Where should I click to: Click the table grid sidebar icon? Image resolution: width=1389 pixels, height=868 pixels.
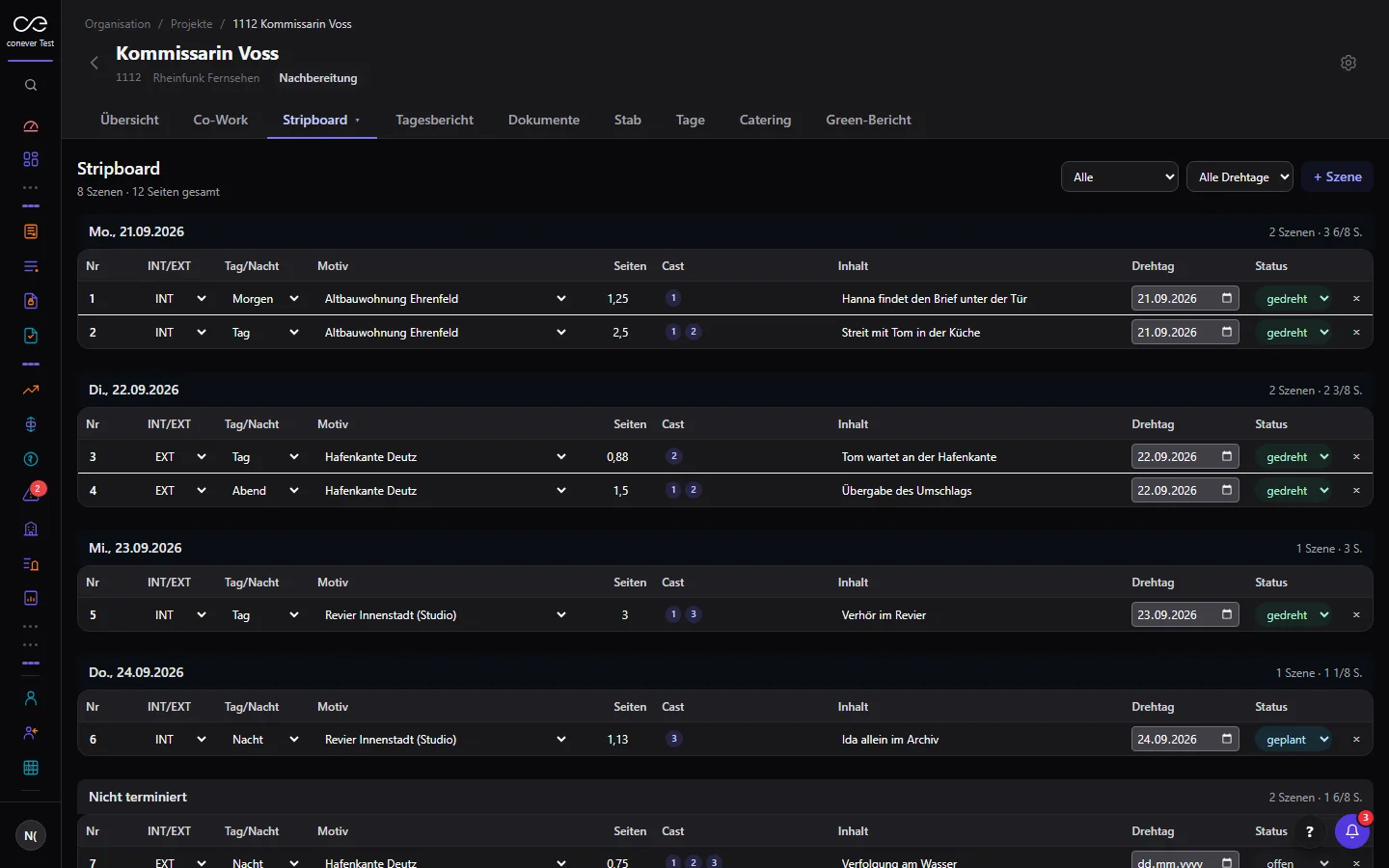pos(31,768)
